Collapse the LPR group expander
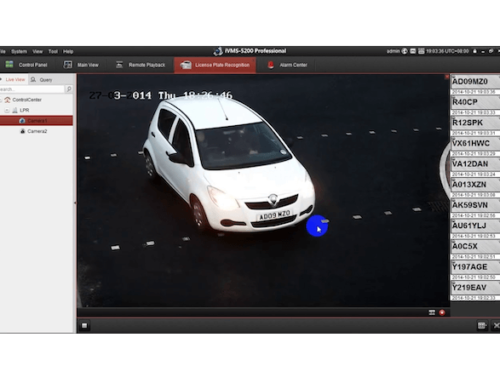This screenshot has width=500, height=383. 7,110
